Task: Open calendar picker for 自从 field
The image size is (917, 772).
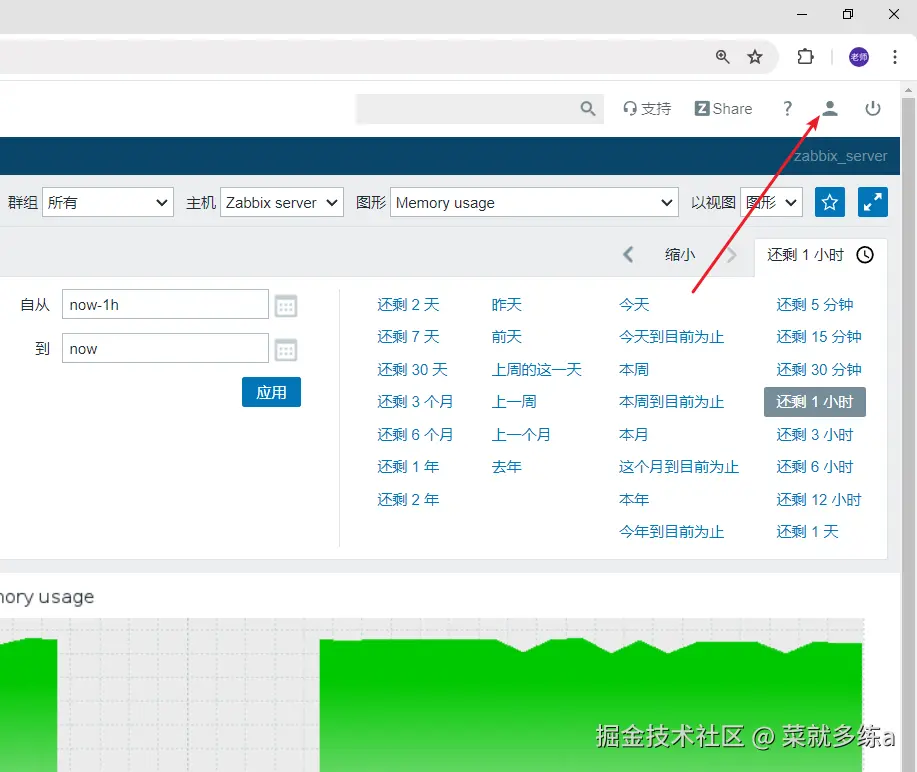Action: tap(286, 305)
